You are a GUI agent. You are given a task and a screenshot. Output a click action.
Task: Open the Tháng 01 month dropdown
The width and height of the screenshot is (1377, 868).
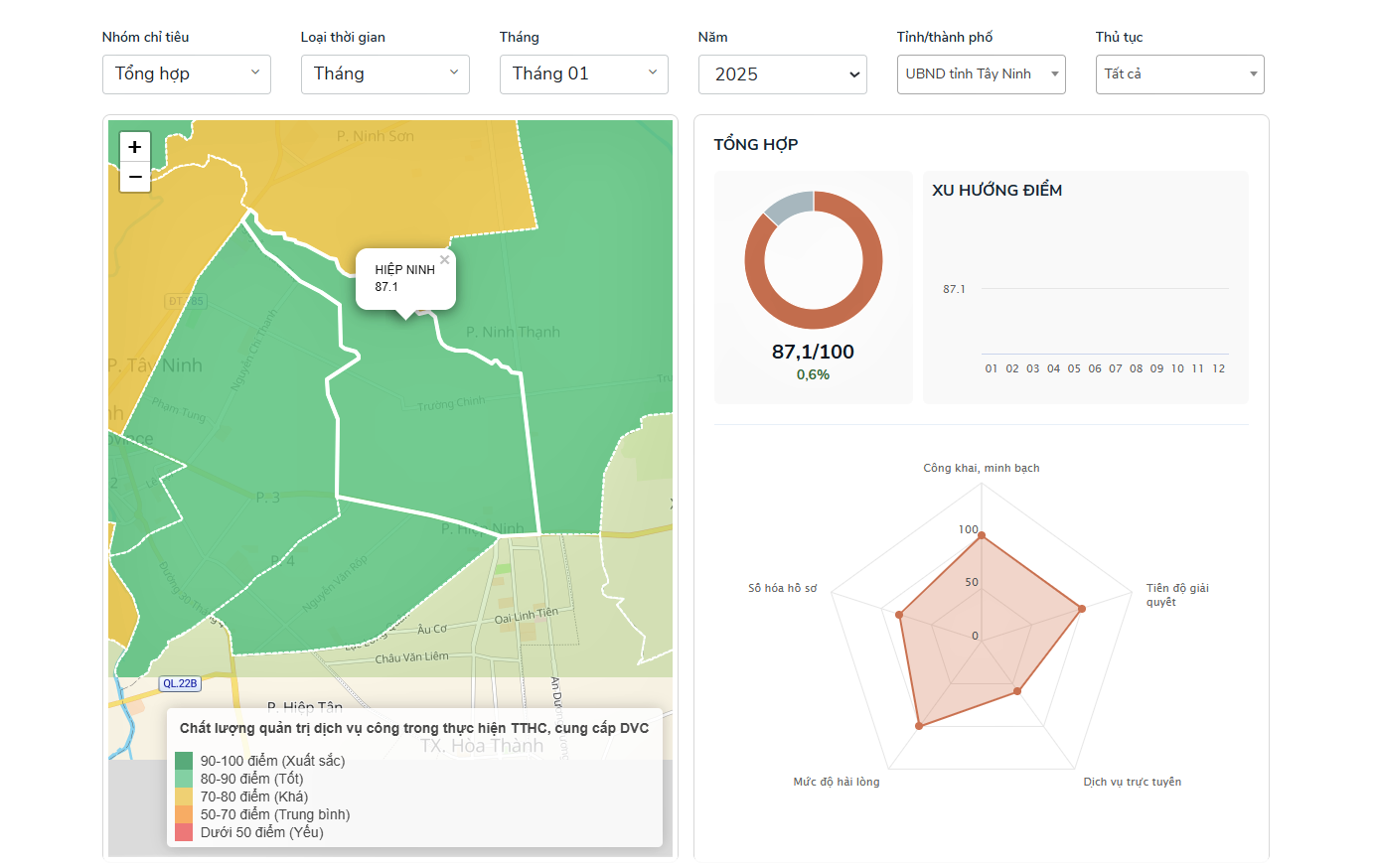click(584, 74)
